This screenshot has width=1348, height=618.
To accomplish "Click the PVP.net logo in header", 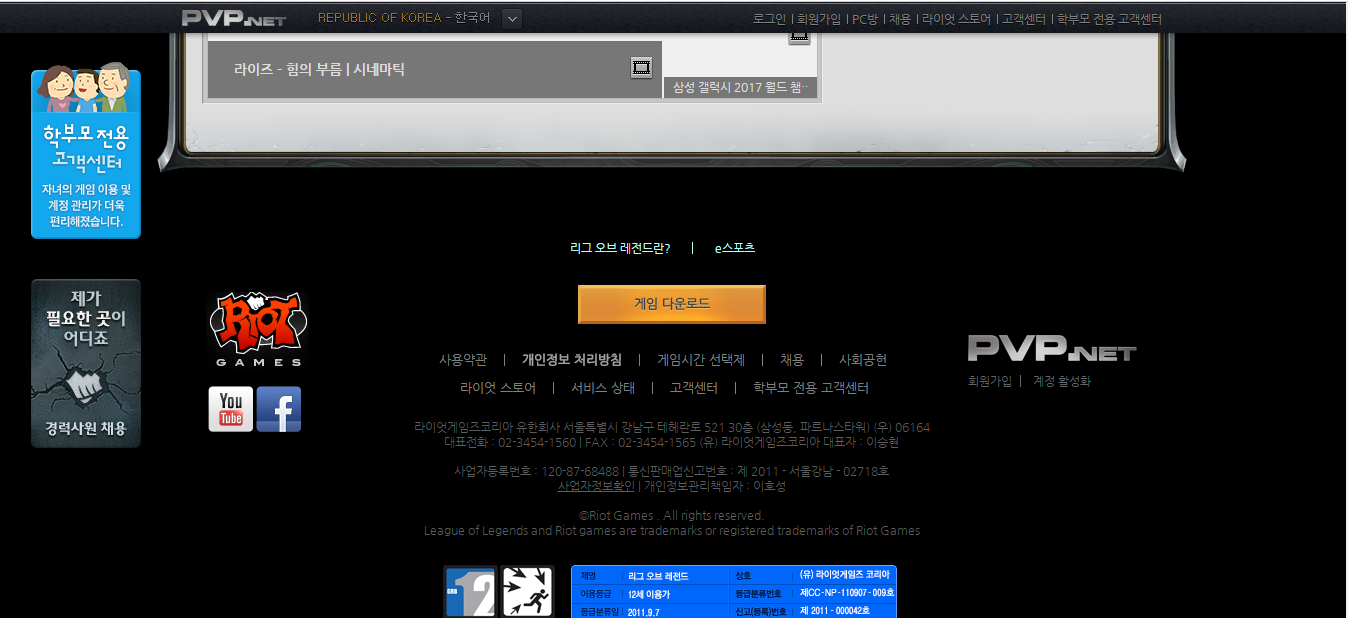I will click(234, 18).
